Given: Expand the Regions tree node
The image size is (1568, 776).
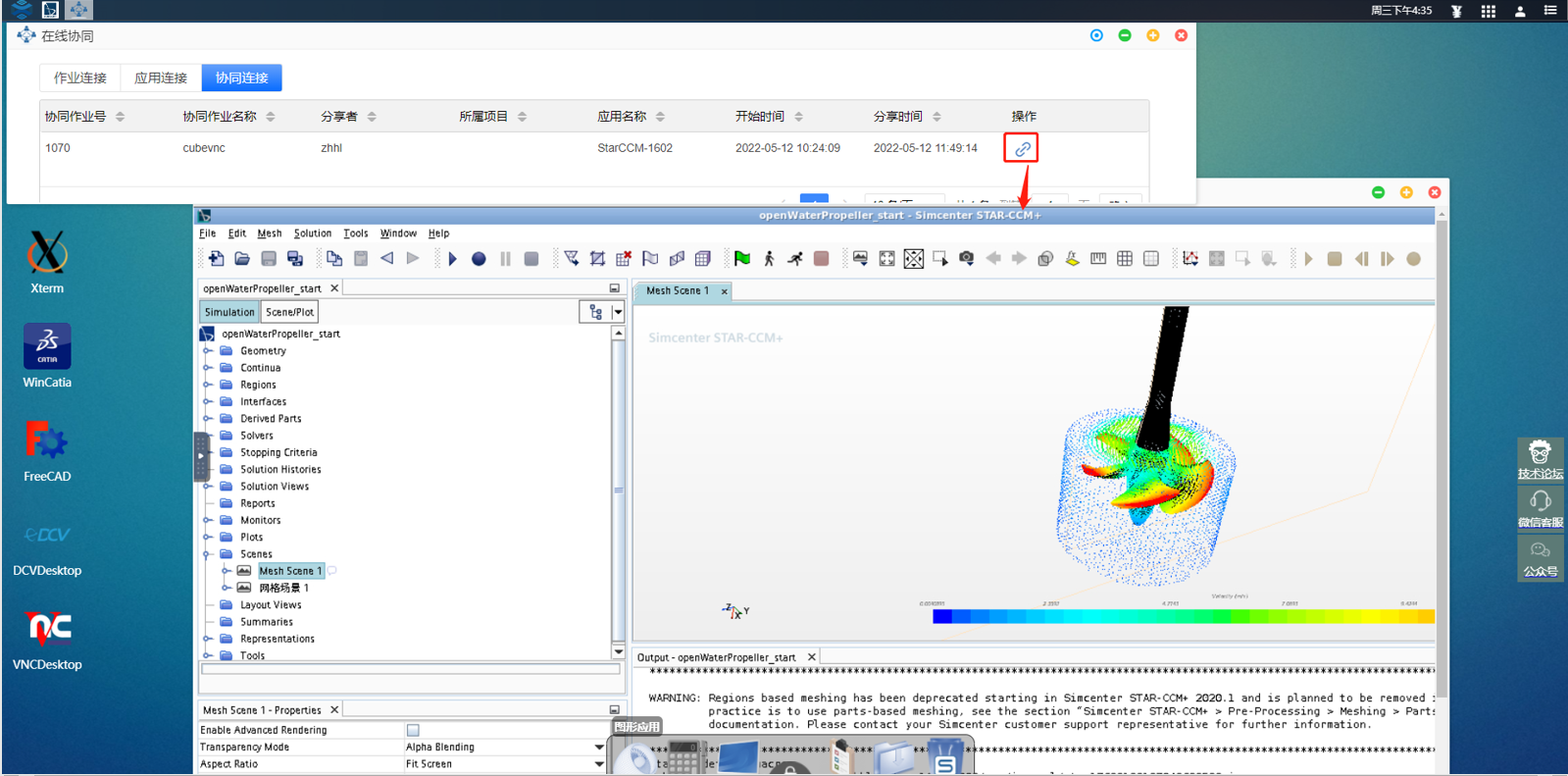Looking at the screenshot, I should pos(208,385).
